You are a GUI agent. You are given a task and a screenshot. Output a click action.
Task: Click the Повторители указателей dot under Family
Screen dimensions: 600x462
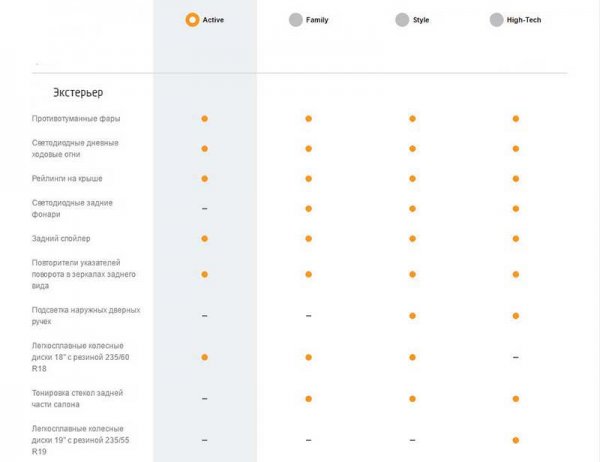308,274
